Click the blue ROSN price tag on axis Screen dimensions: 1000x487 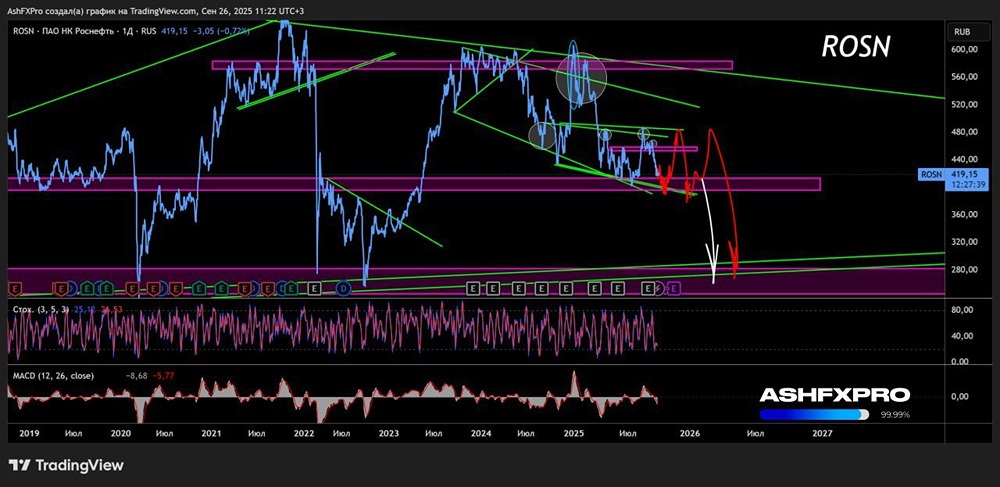pyautogui.click(x=930, y=173)
